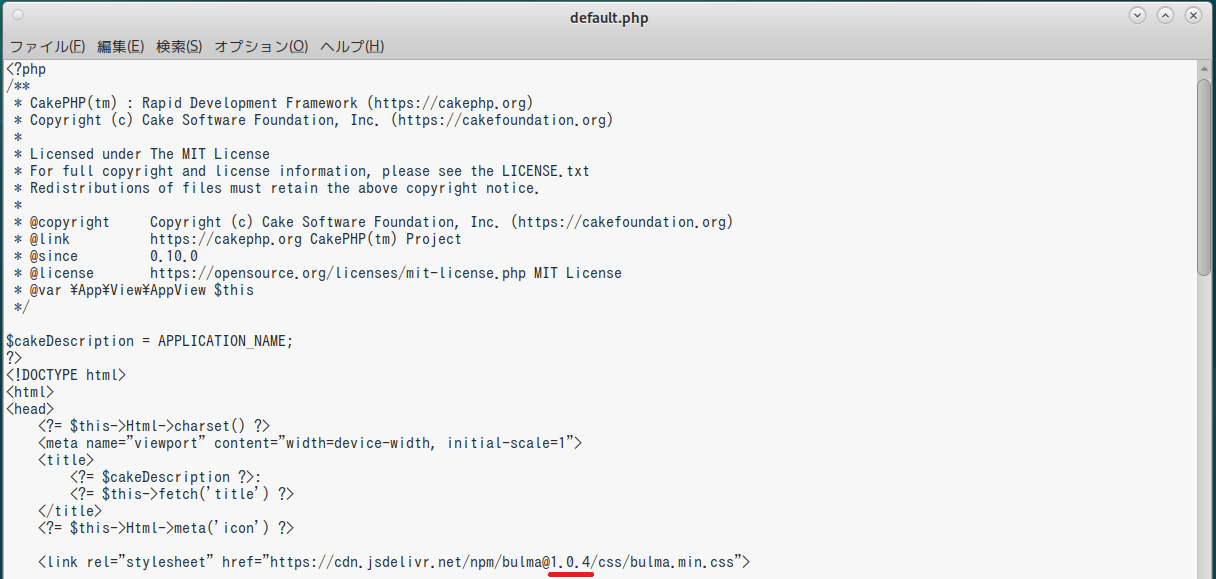Open the ファイル(F) menu
This screenshot has width=1216, height=579.
tap(47, 46)
